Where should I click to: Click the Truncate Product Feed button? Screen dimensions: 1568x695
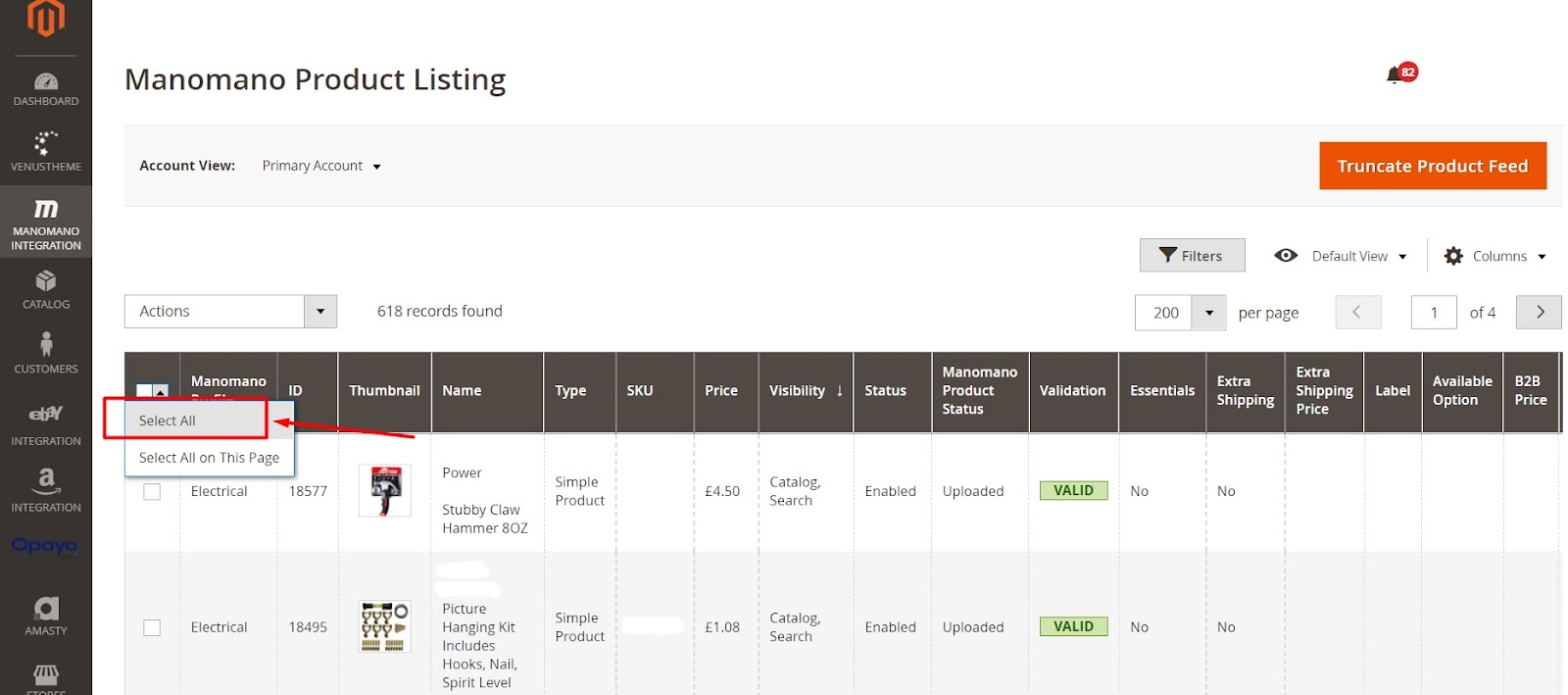pos(1432,167)
